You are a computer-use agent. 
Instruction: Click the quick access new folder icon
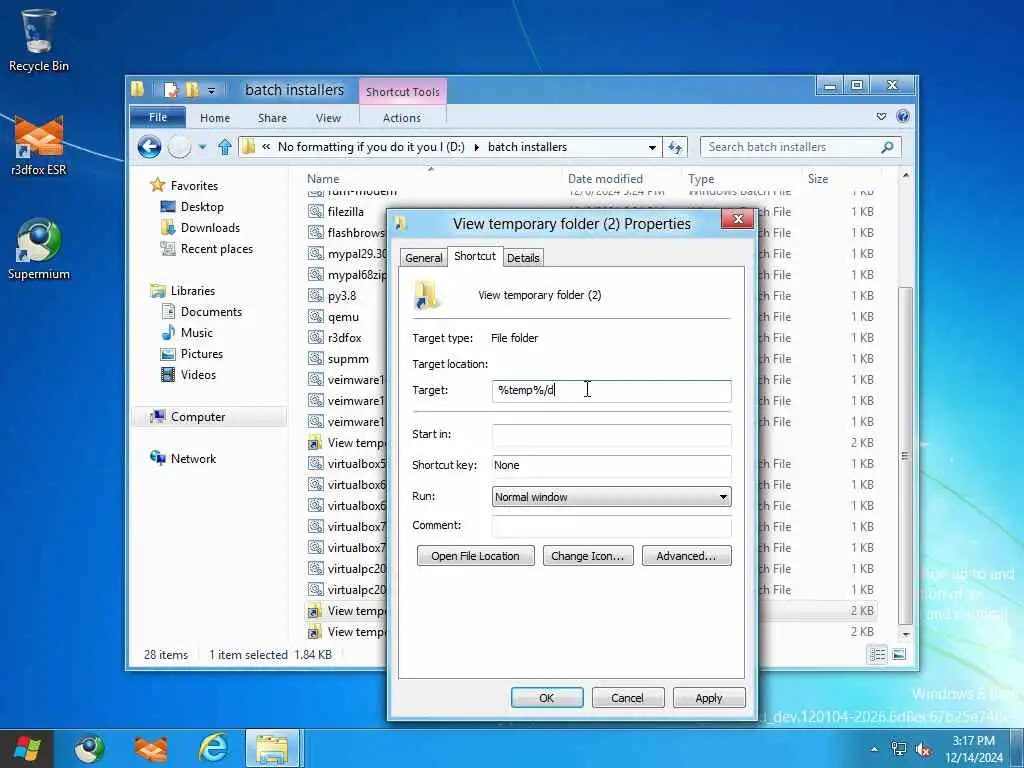pyautogui.click(x=192, y=90)
